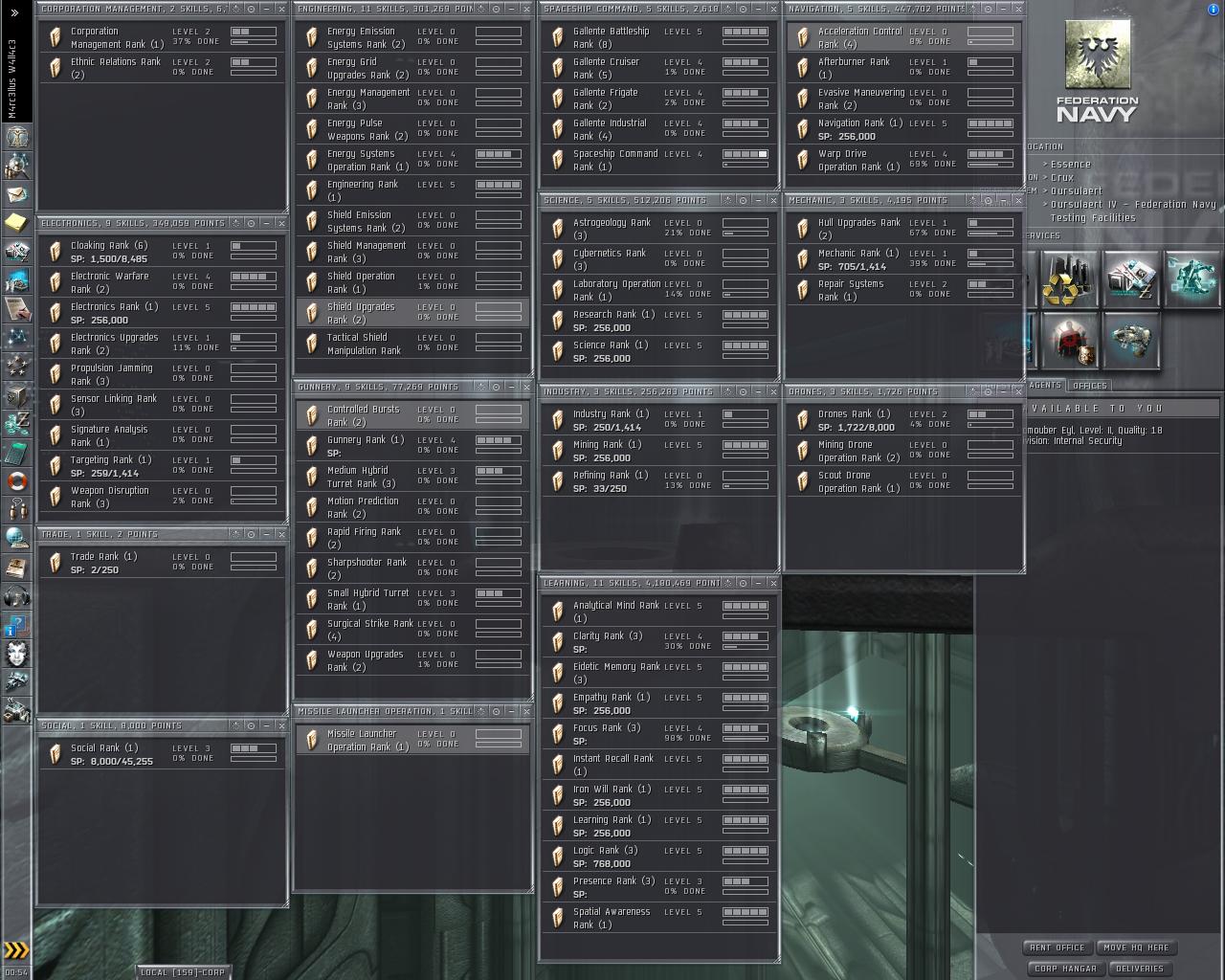Toggle pin on Spaceship Command window
The width and height of the screenshot is (1225, 980).
pyautogui.click(x=742, y=9)
